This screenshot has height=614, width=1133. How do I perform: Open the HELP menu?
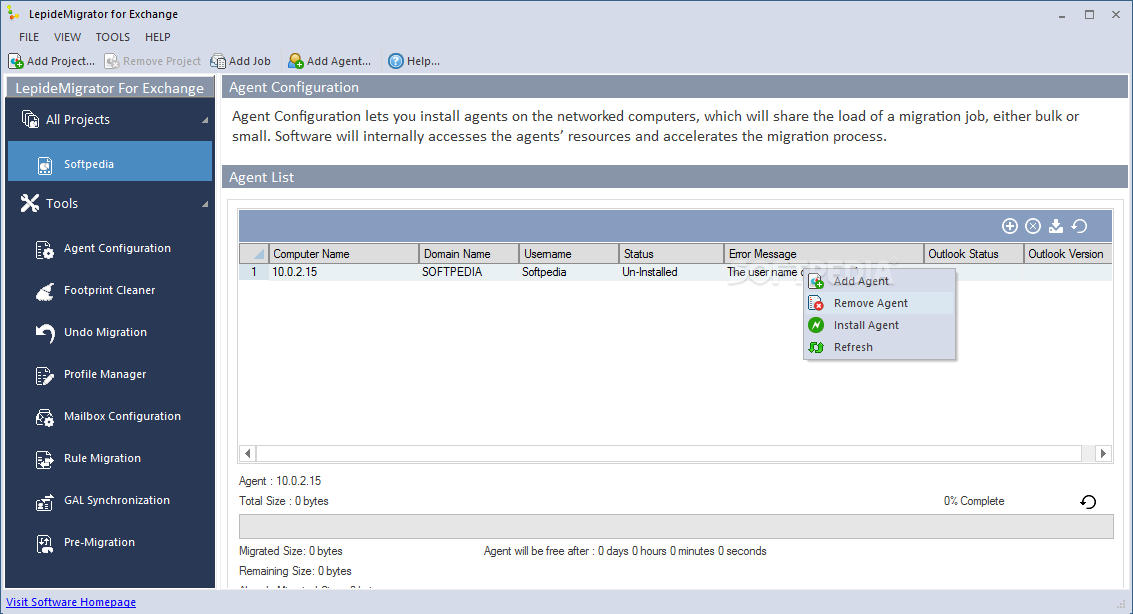point(158,37)
